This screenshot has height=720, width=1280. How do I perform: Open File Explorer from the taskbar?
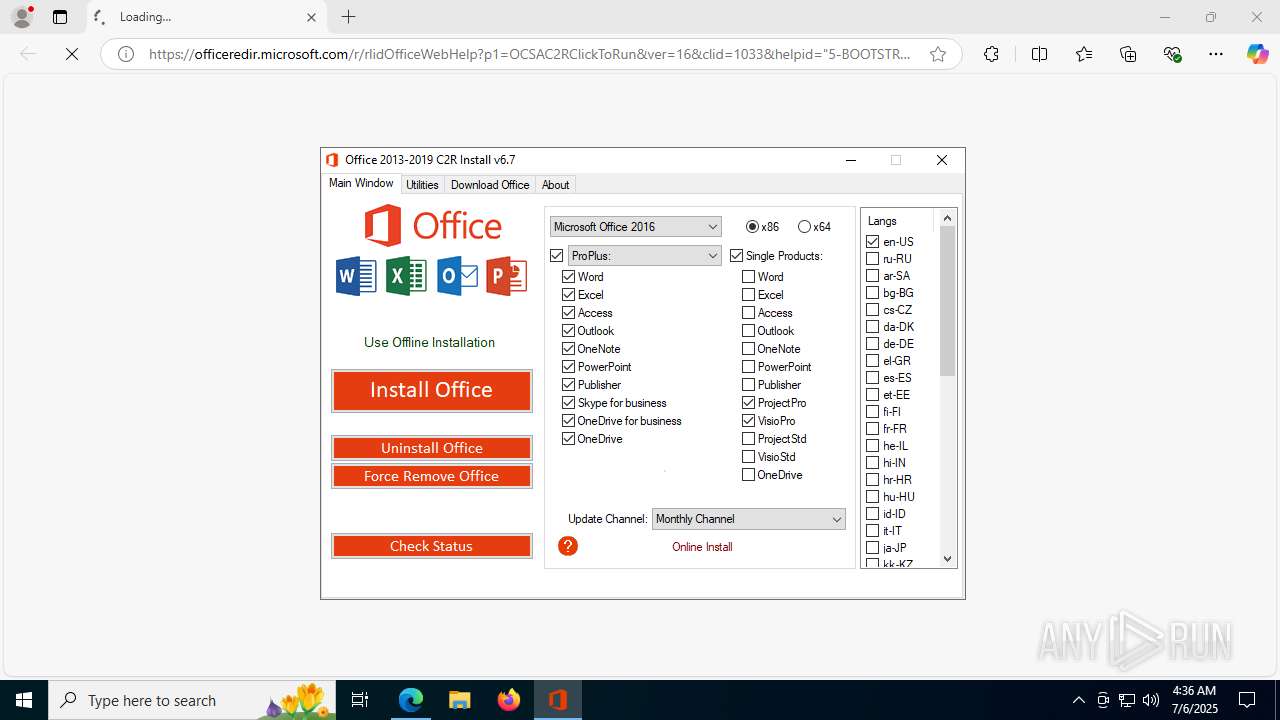(x=460, y=700)
